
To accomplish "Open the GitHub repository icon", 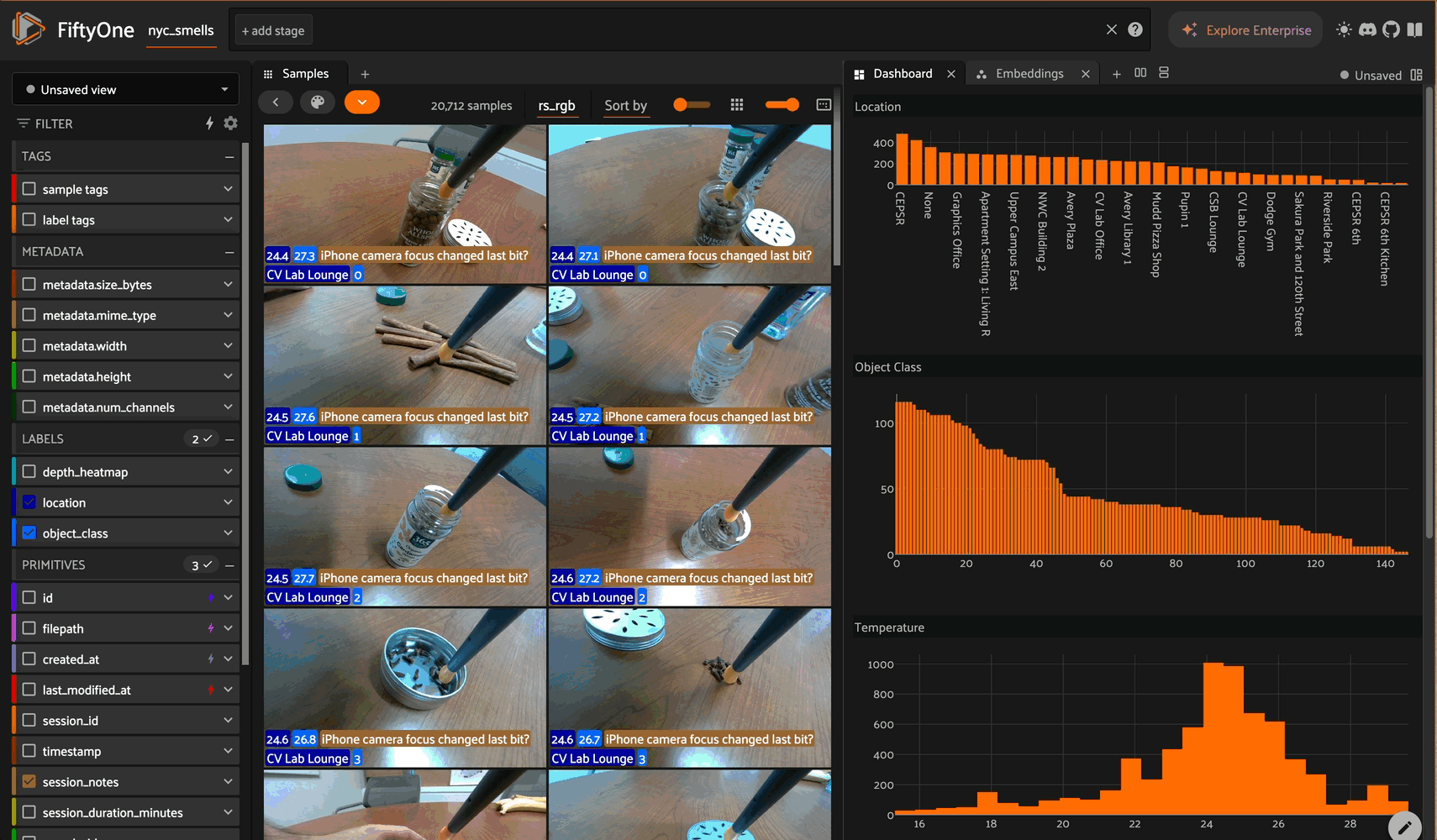I will [x=1391, y=29].
